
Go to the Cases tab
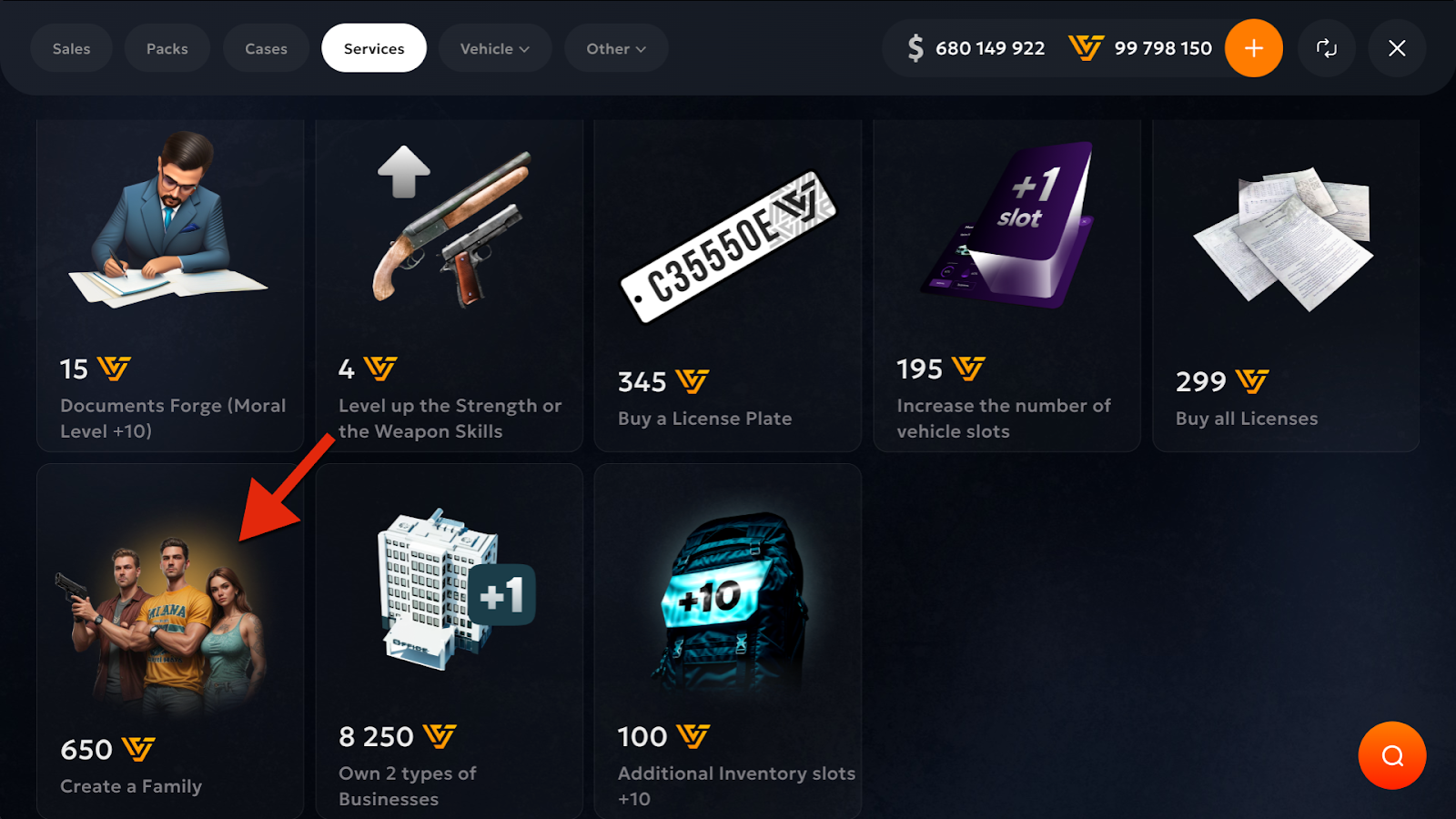(x=266, y=48)
